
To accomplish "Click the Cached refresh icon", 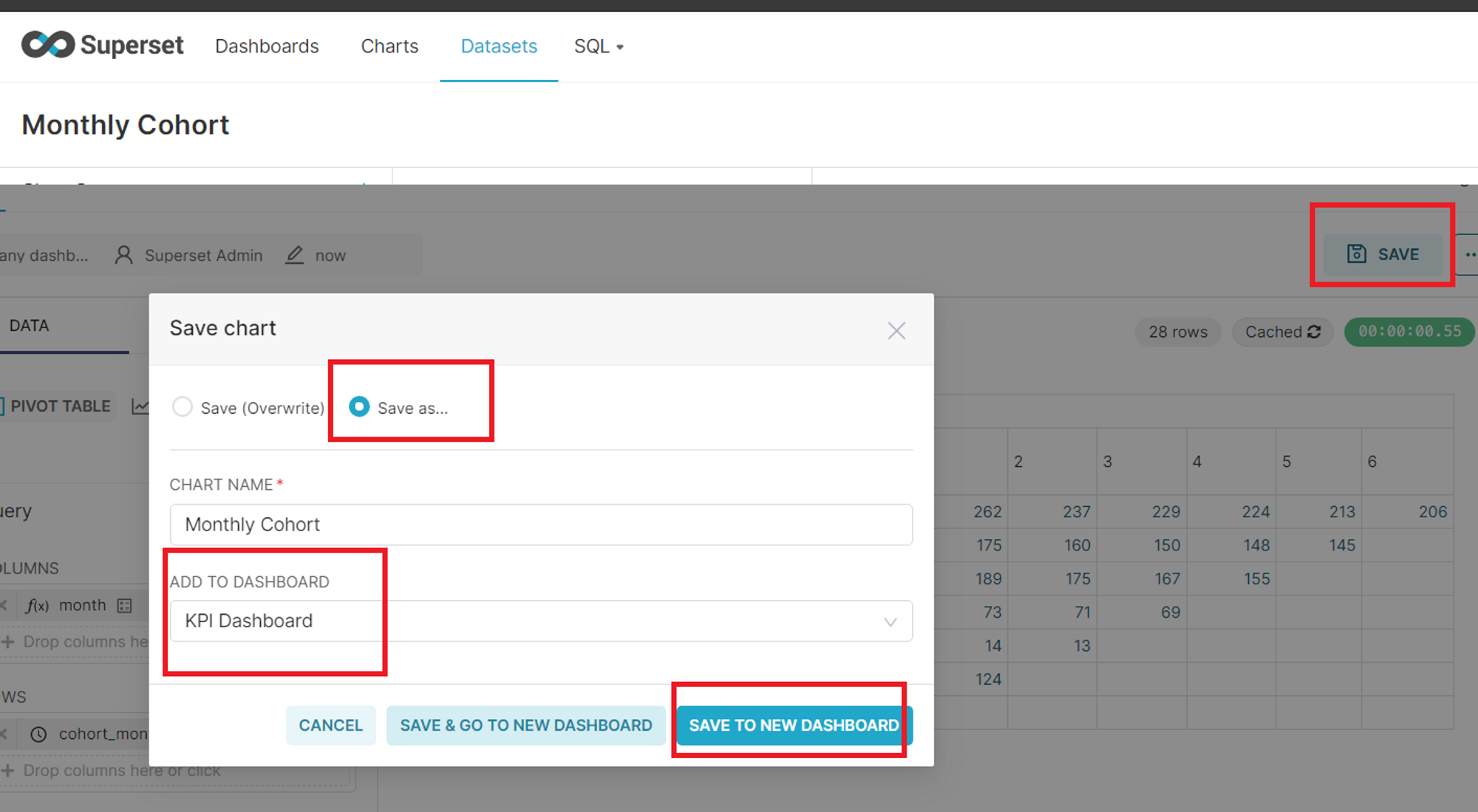I will click(1314, 332).
